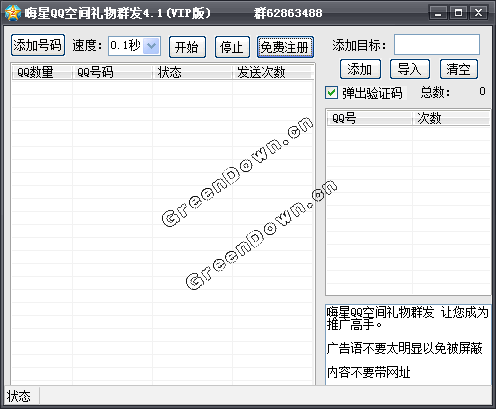Viewport: 496px width, 409px height.
Task: Stop sending with 停止 button
Action: [x=232, y=47]
